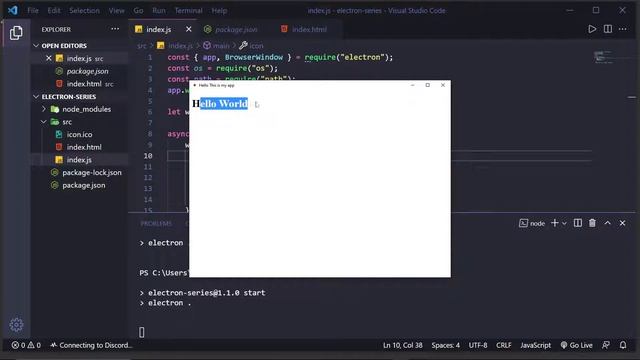This screenshot has height=360, width=640.
Task: Run the file with play icon
Action: click(592, 29)
